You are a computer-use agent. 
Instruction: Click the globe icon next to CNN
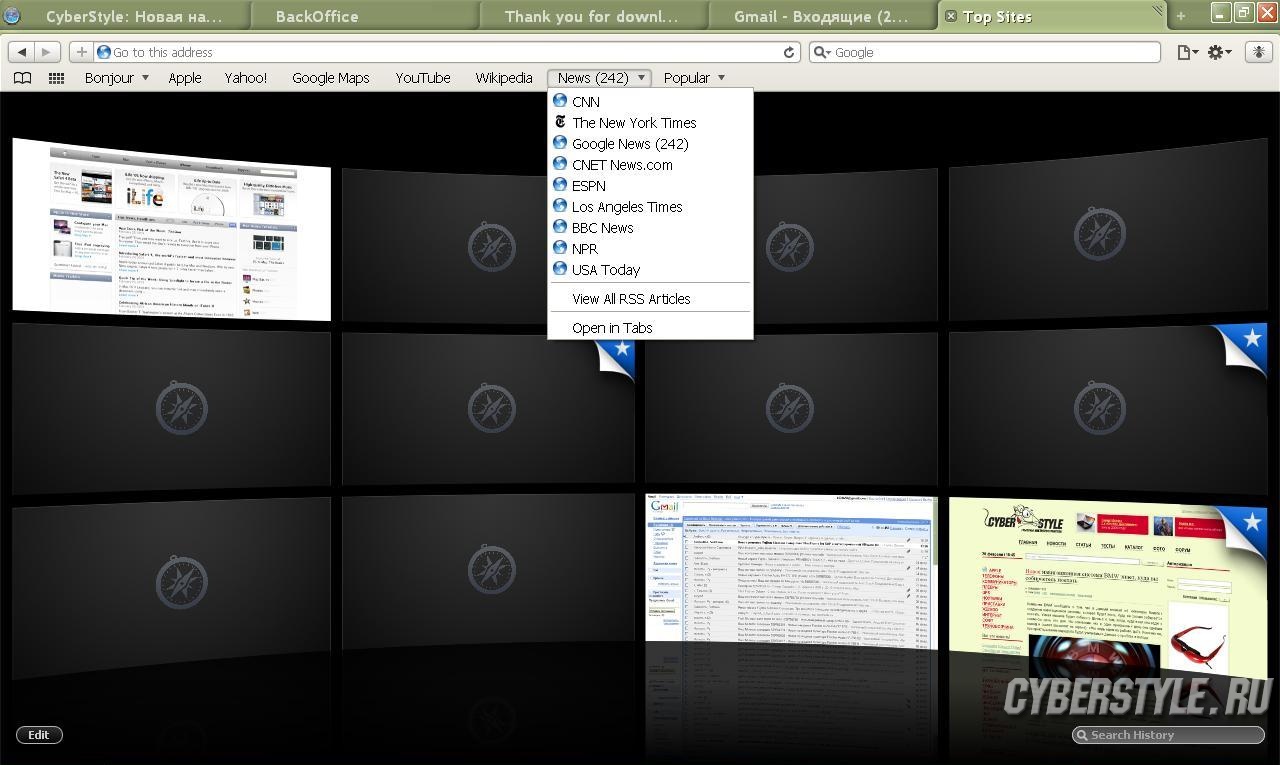tap(560, 101)
